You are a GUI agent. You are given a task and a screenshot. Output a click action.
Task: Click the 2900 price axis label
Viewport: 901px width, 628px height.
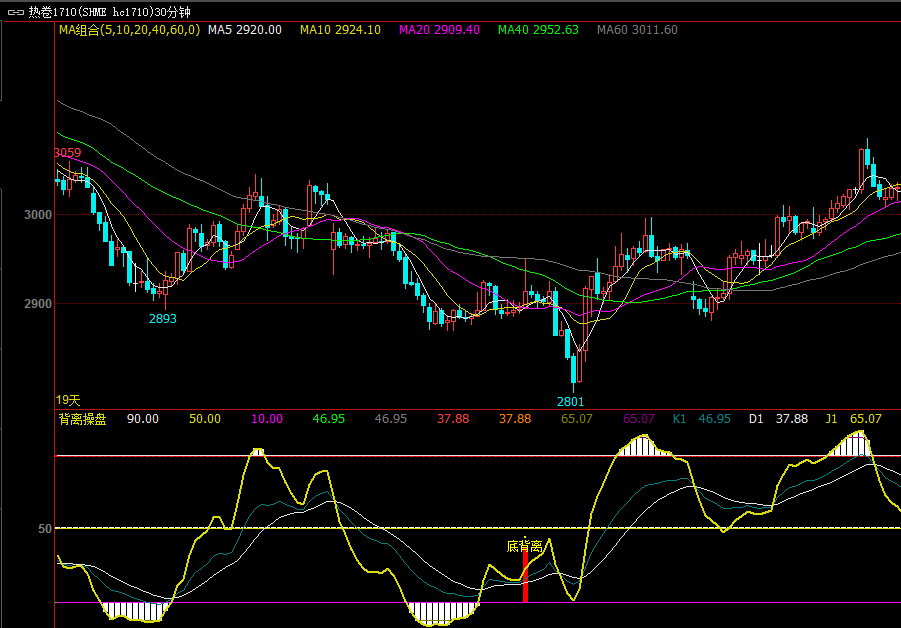[x=38, y=304]
